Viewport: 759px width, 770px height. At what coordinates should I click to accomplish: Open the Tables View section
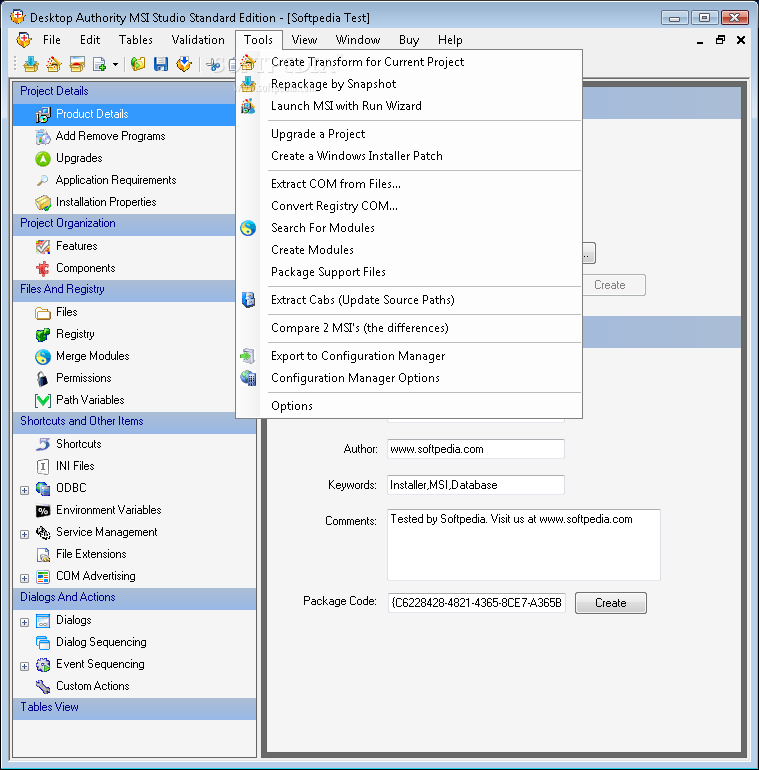pyautogui.click(x=135, y=708)
